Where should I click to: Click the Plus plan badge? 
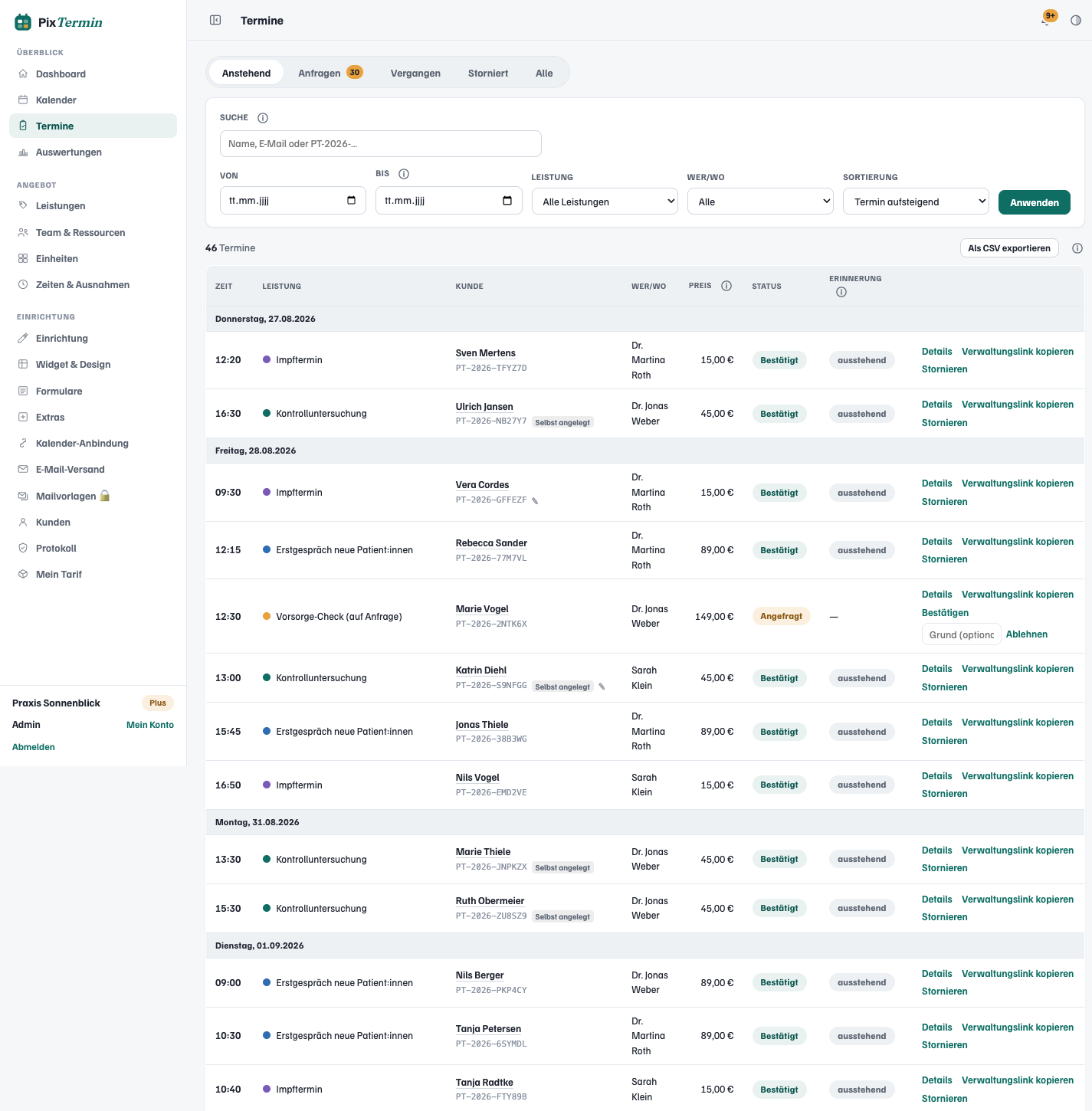(x=158, y=703)
